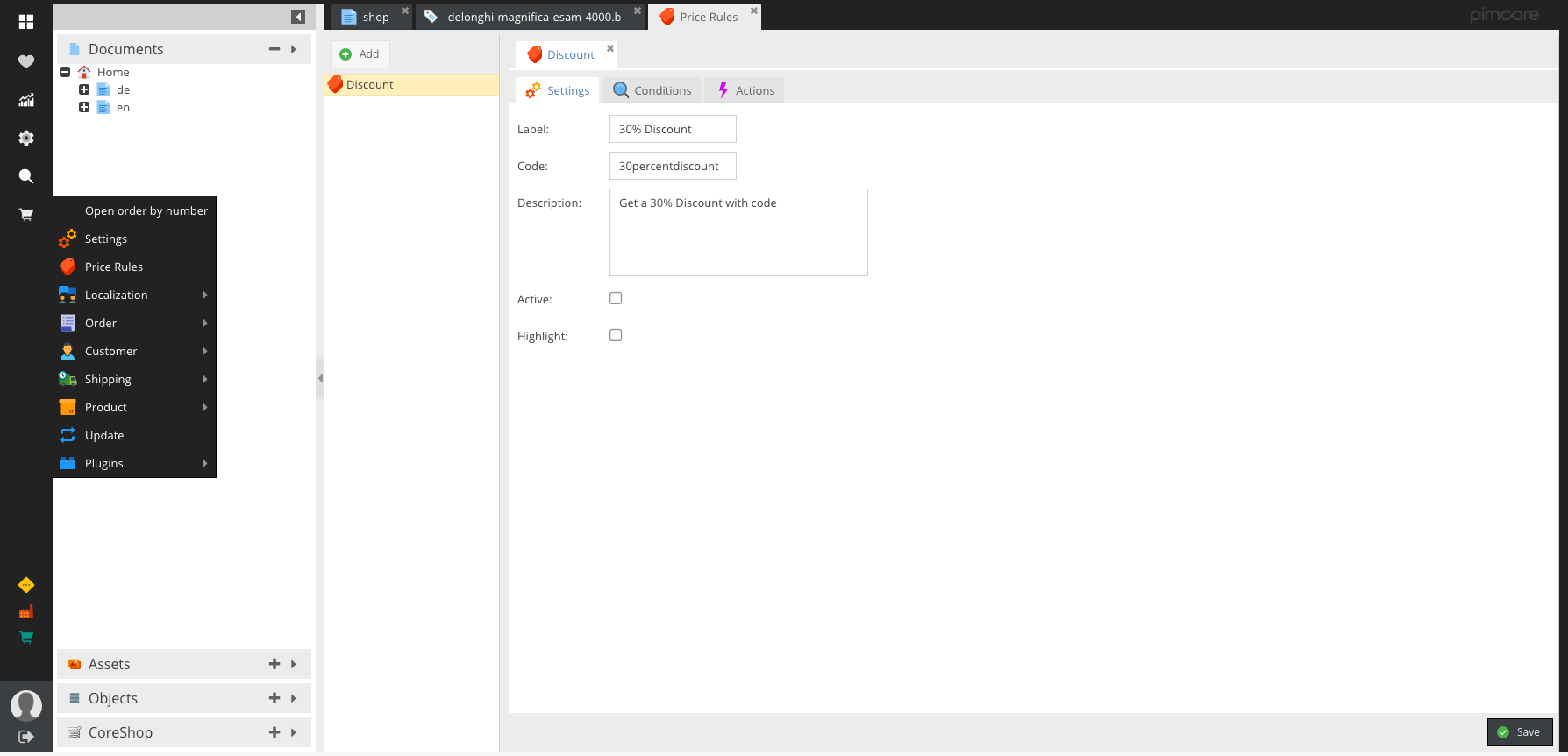The height and width of the screenshot is (756, 1568).
Task: Click the Add price rule button
Action: click(360, 54)
